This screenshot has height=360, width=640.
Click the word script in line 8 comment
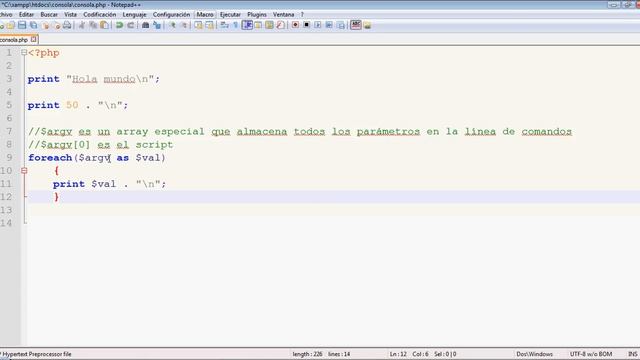click(154, 145)
